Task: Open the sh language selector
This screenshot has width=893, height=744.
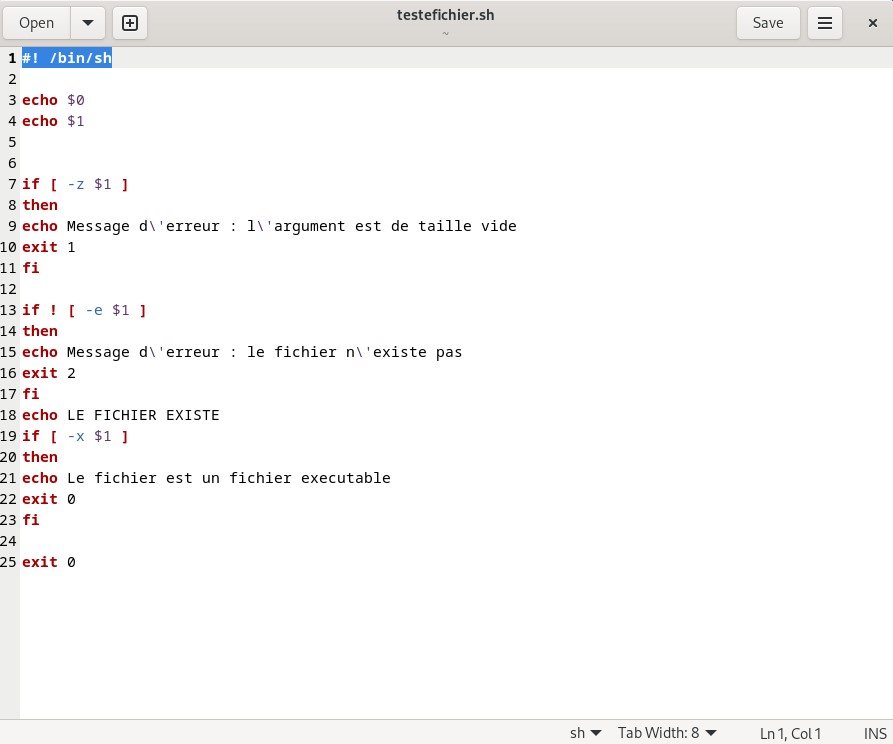Action: click(x=585, y=733)
